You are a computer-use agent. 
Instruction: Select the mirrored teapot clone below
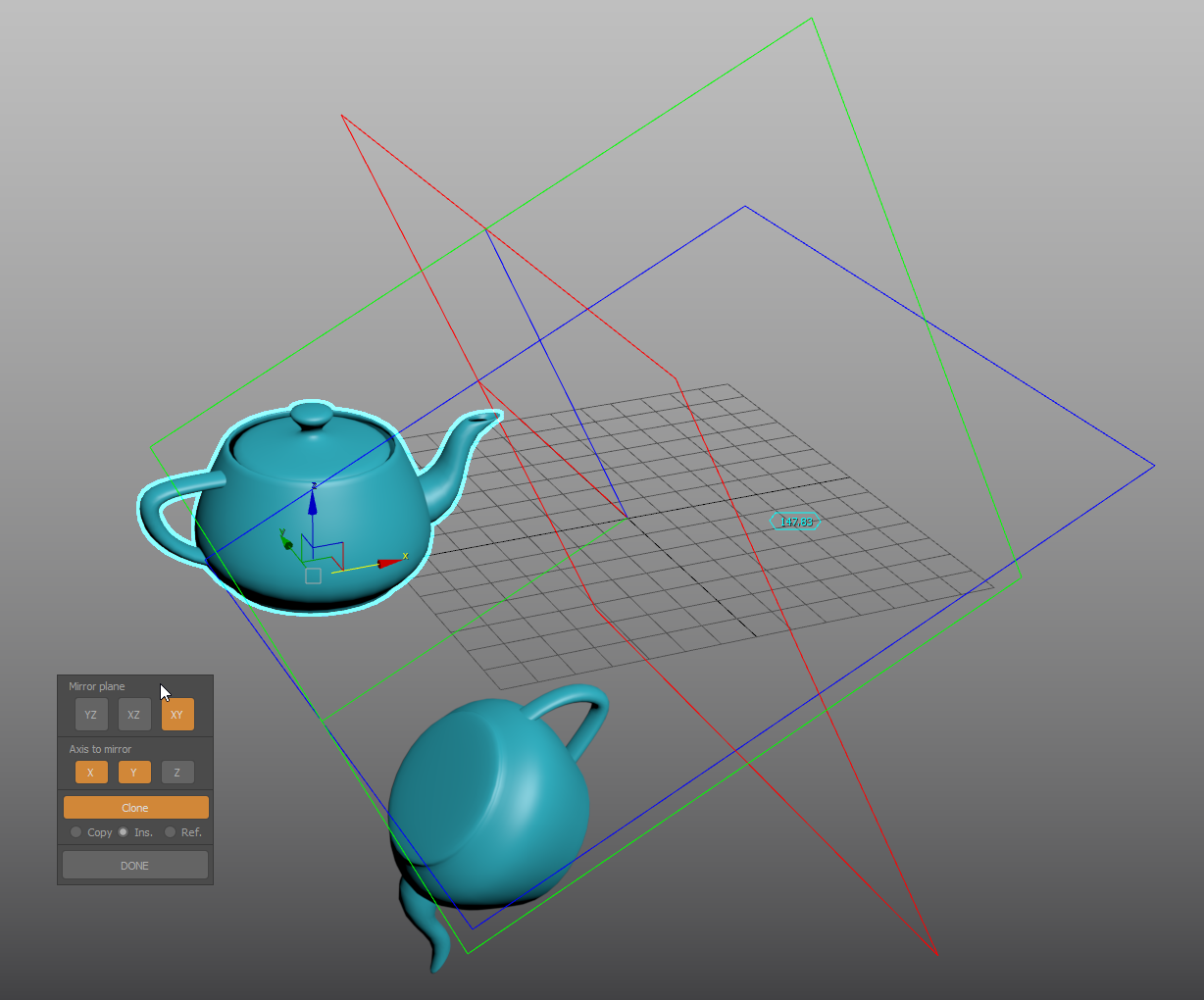(x=490, y=794)
